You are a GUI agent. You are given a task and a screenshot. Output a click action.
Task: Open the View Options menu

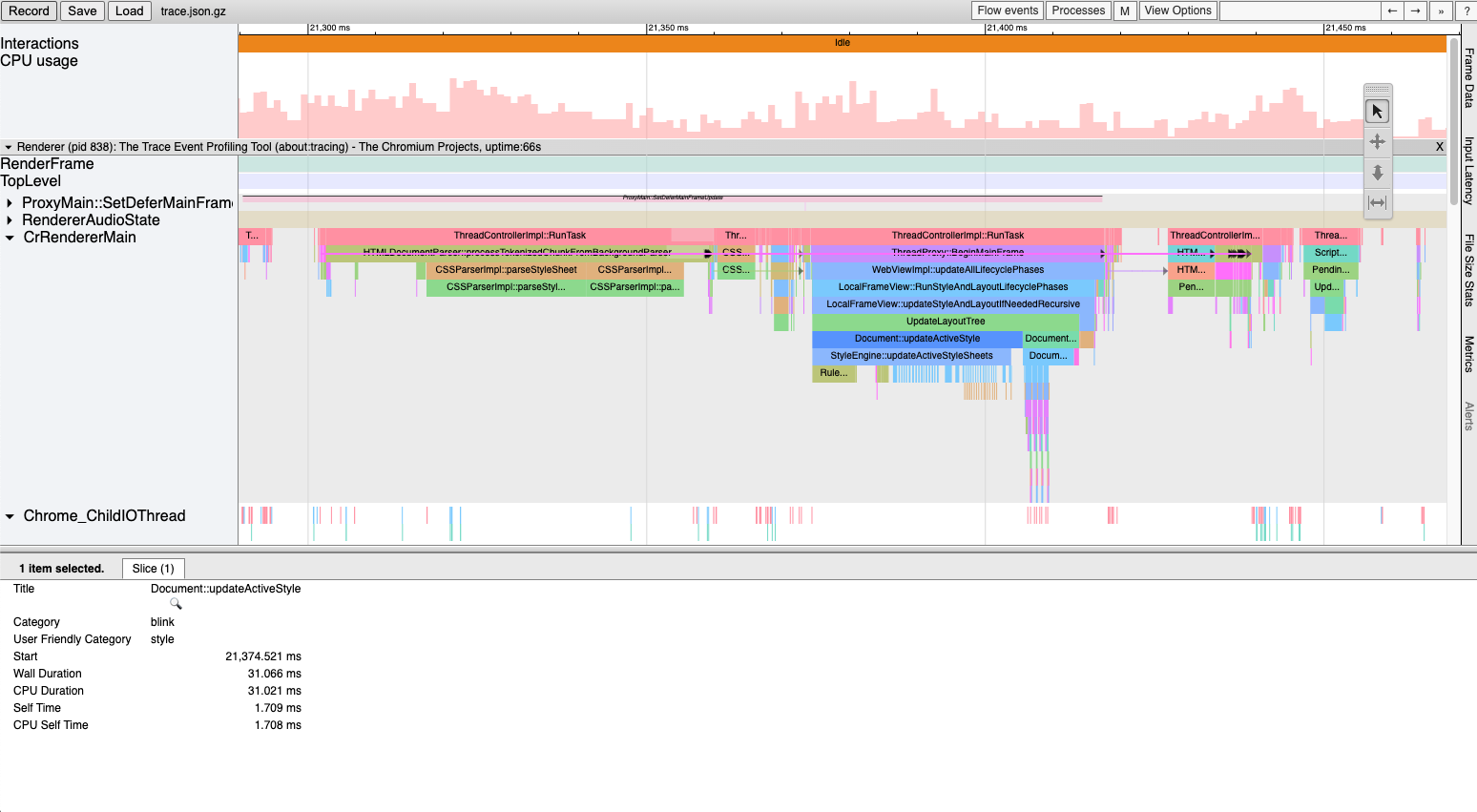[1177, 10]
